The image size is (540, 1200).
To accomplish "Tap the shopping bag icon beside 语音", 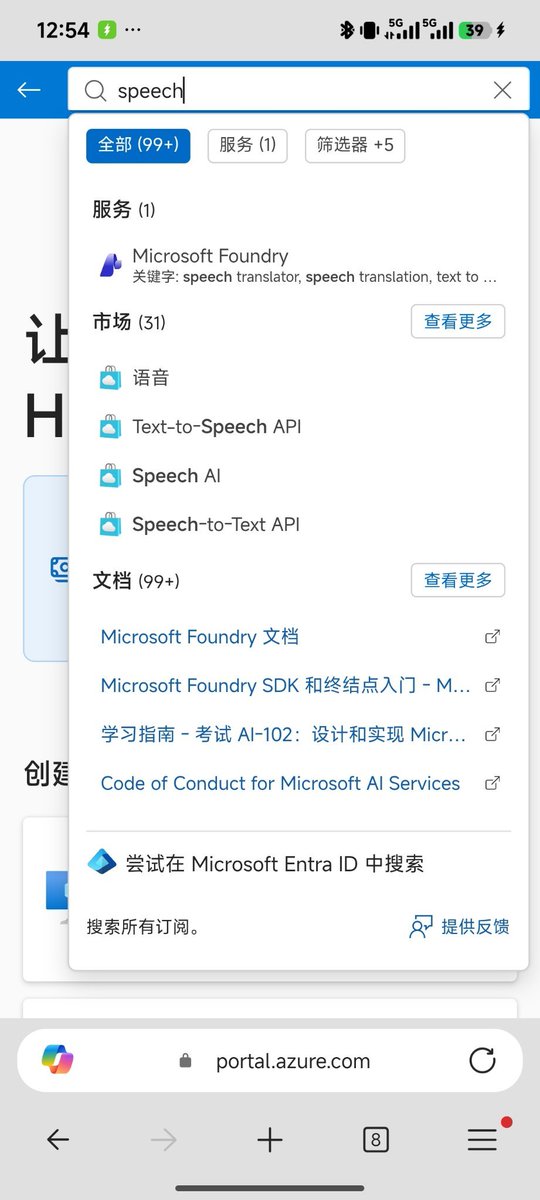I will coord(110,378).
